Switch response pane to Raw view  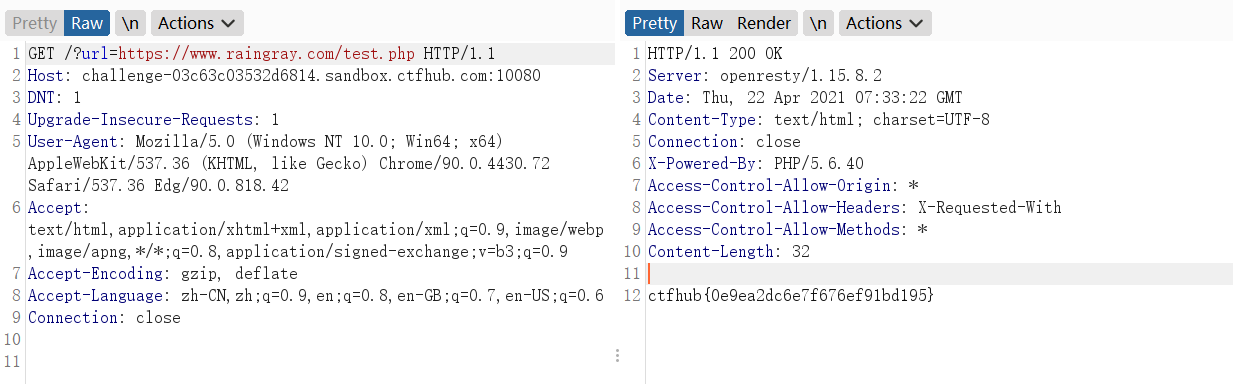(707, 23)
